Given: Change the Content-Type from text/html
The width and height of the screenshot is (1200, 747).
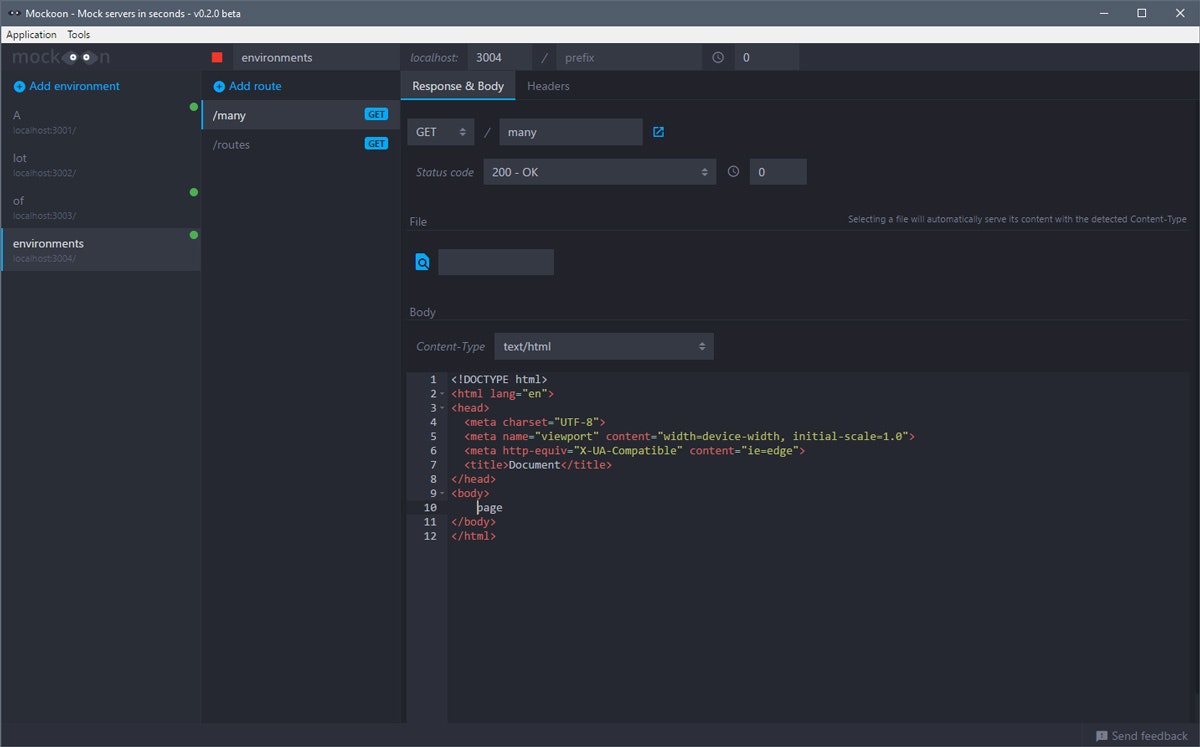Looking at the screenshot, I should [604, 345].
